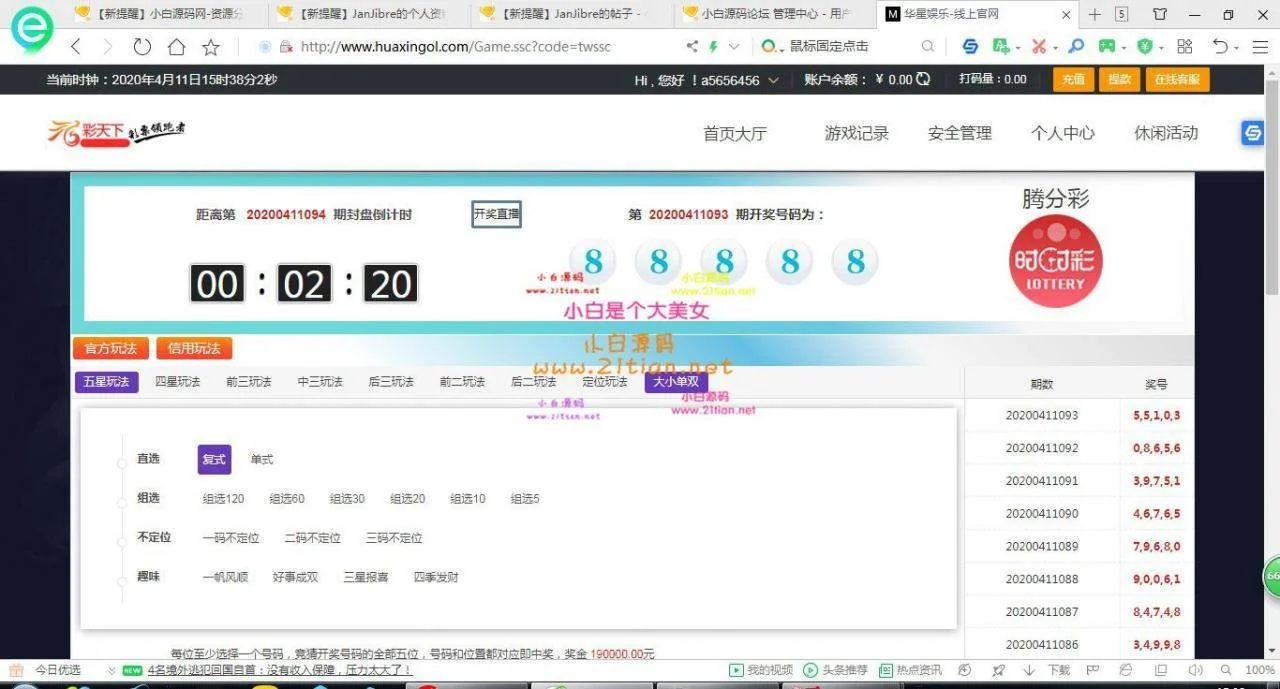The width and height of the screenshot is (1280, 689).
Task: Bookmark page with the star icon
Action: click(x=211, y=47)
